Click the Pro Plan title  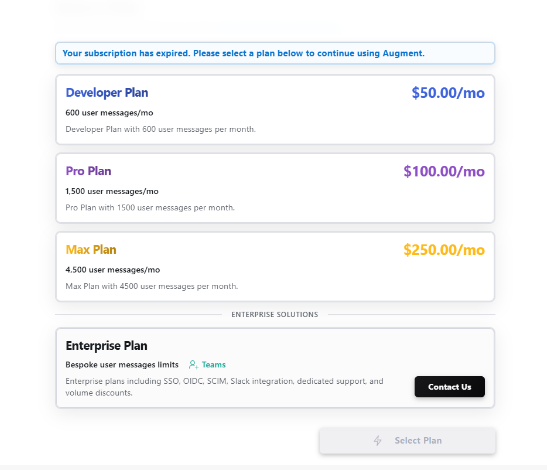(x=88, y=171)
